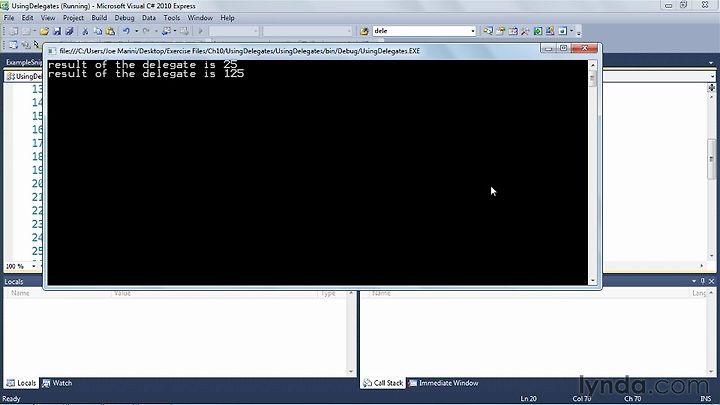
Task: Click the Navigate Backward icon
Action: [x=166, y=31]
